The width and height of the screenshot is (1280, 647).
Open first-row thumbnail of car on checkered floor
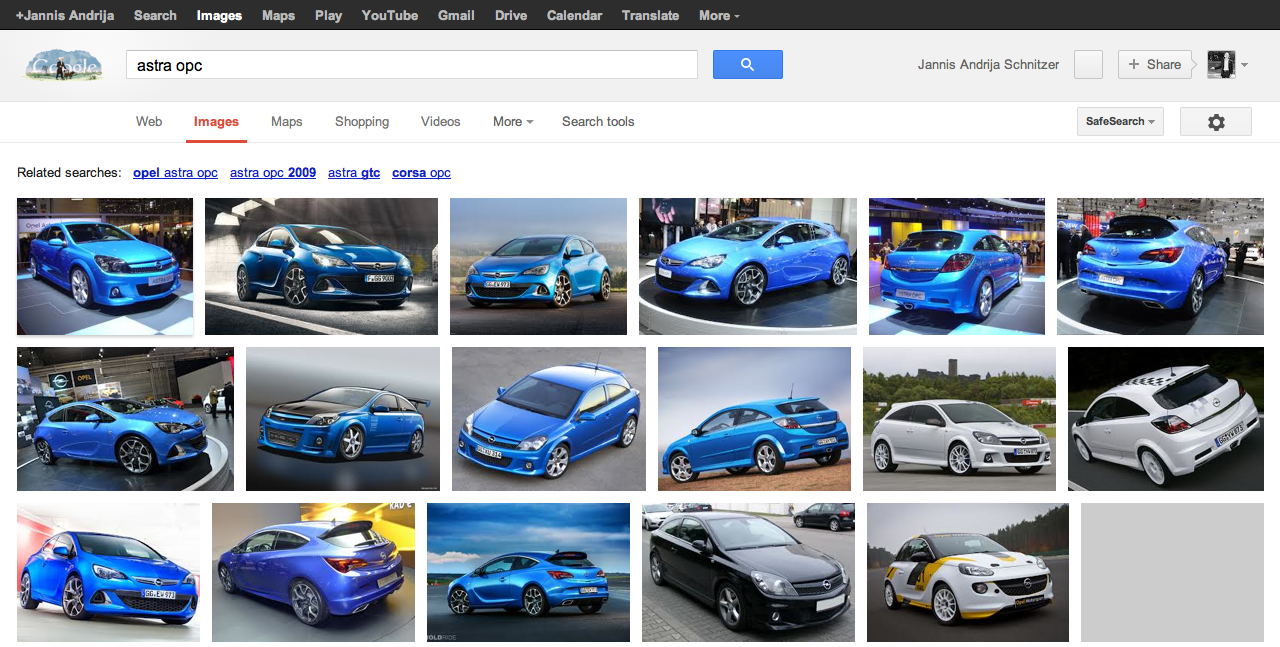(105, 266)
